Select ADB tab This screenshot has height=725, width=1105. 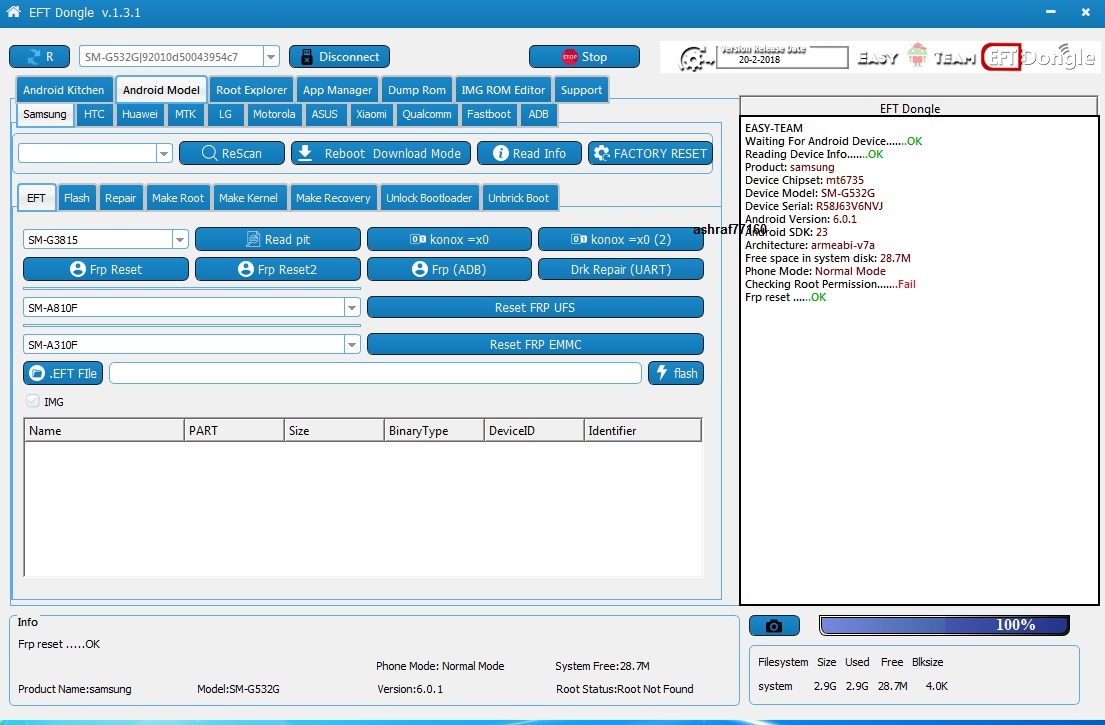click(x=538, y=114)
